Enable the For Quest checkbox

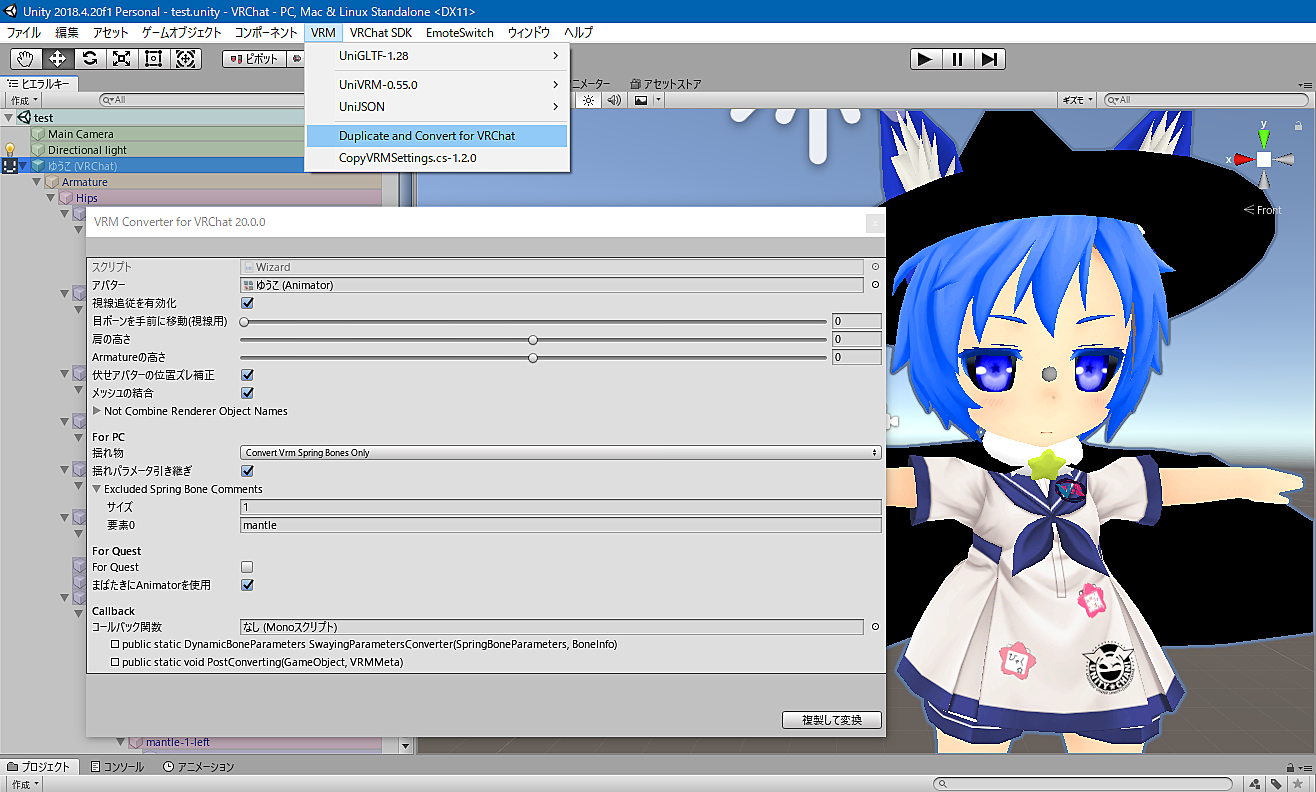(247, 567)
